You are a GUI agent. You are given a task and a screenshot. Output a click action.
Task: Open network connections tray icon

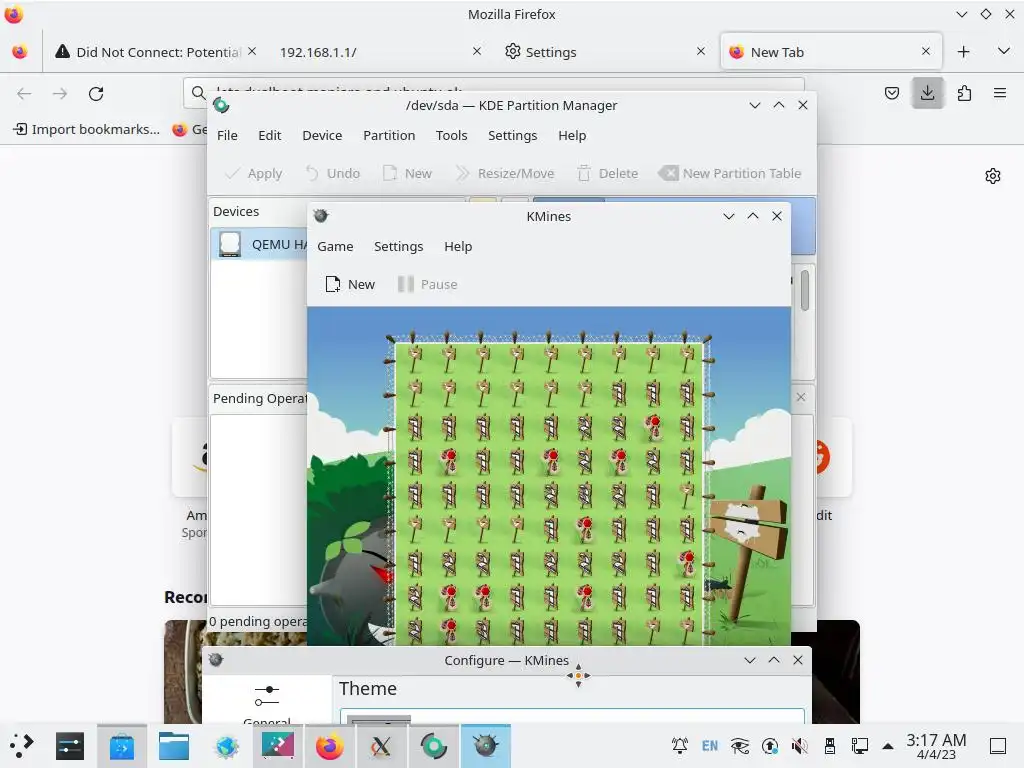pos(859,745)
